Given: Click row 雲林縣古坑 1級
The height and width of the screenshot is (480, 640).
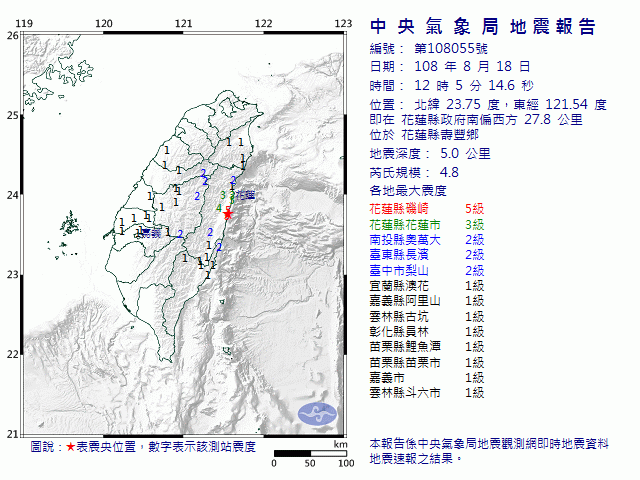Looking at the screenshot, I should [x=427, y=316].
